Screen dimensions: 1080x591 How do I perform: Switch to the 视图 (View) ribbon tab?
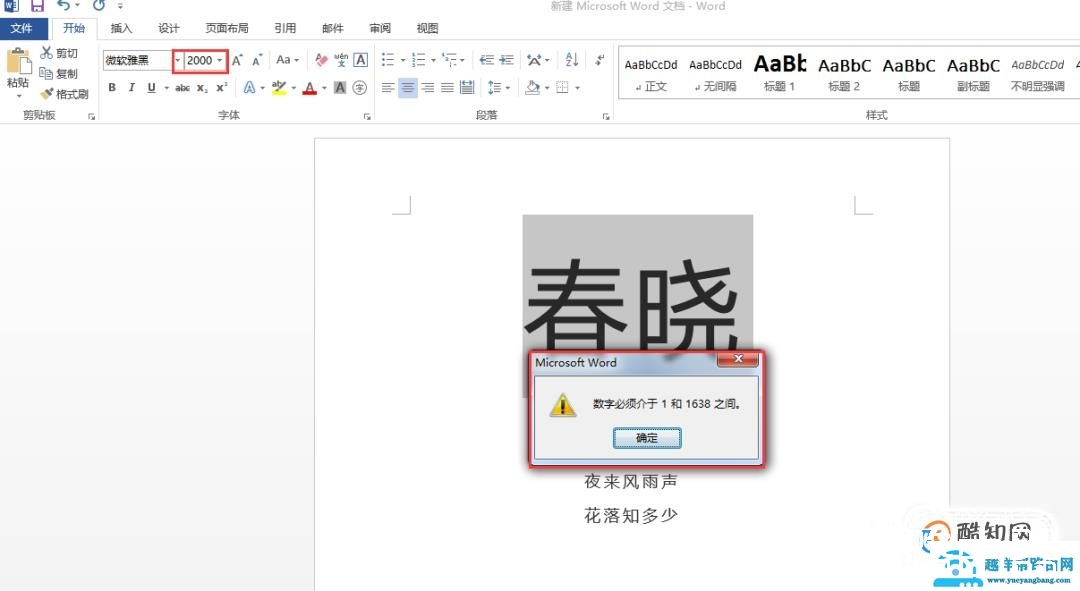pos(426,28)
